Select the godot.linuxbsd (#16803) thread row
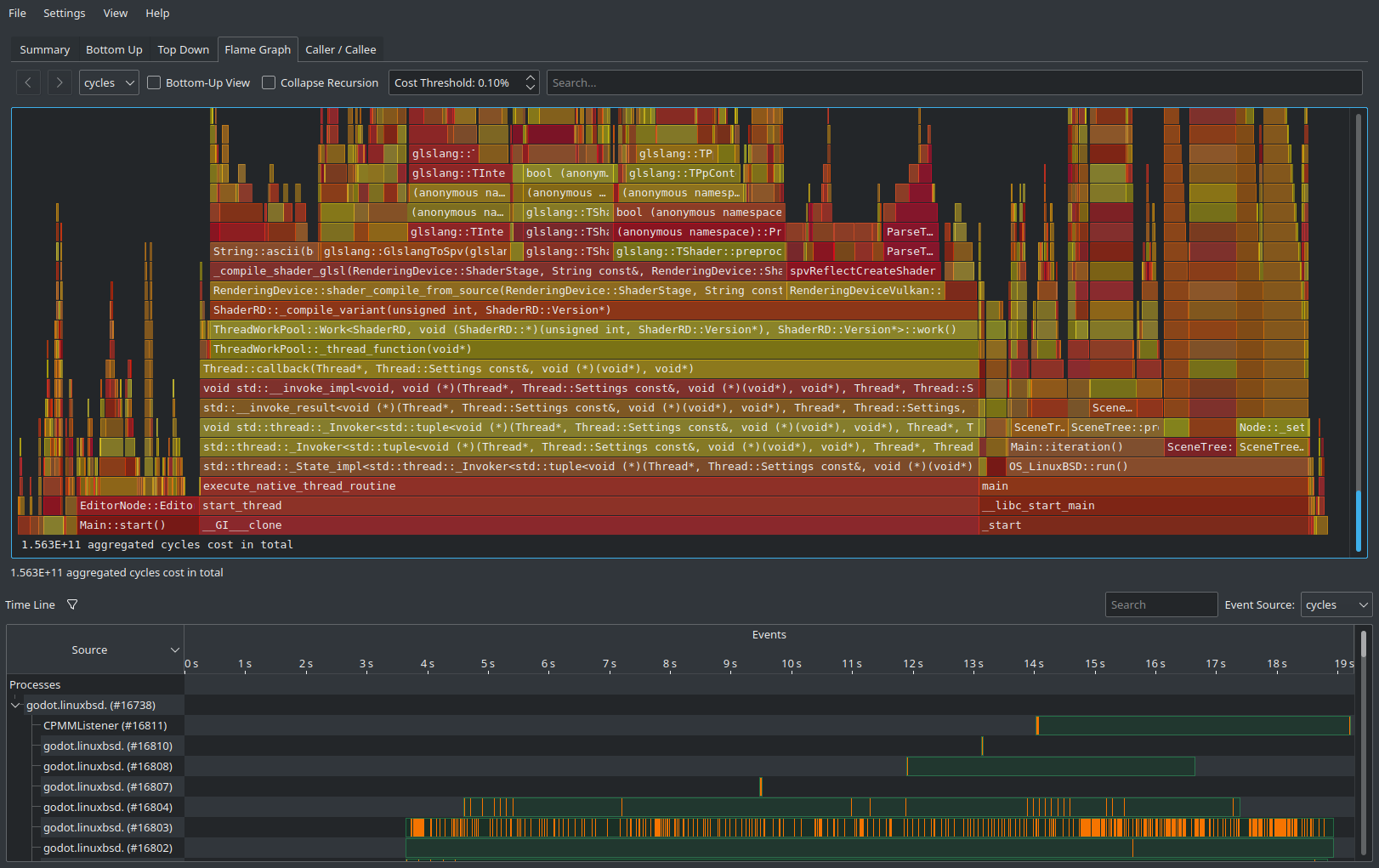Viewport: 1379px width, 868px height. [107, 827]
